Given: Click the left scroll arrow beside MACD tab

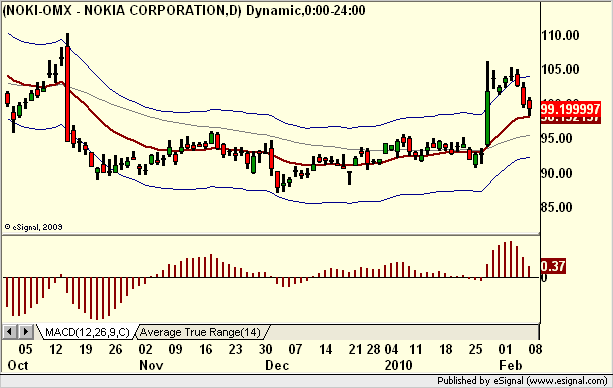Looking at the screenshot, I should click(x=9, y=332).
